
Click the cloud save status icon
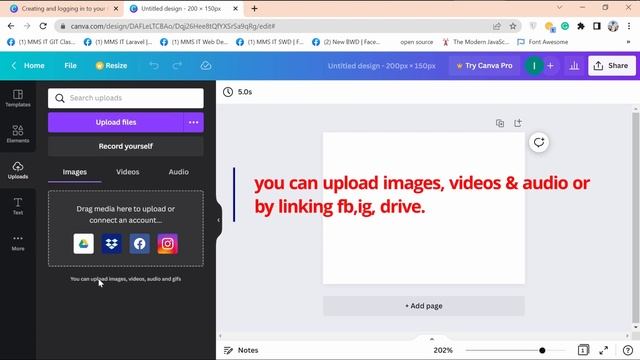click(x=206, y=65)
